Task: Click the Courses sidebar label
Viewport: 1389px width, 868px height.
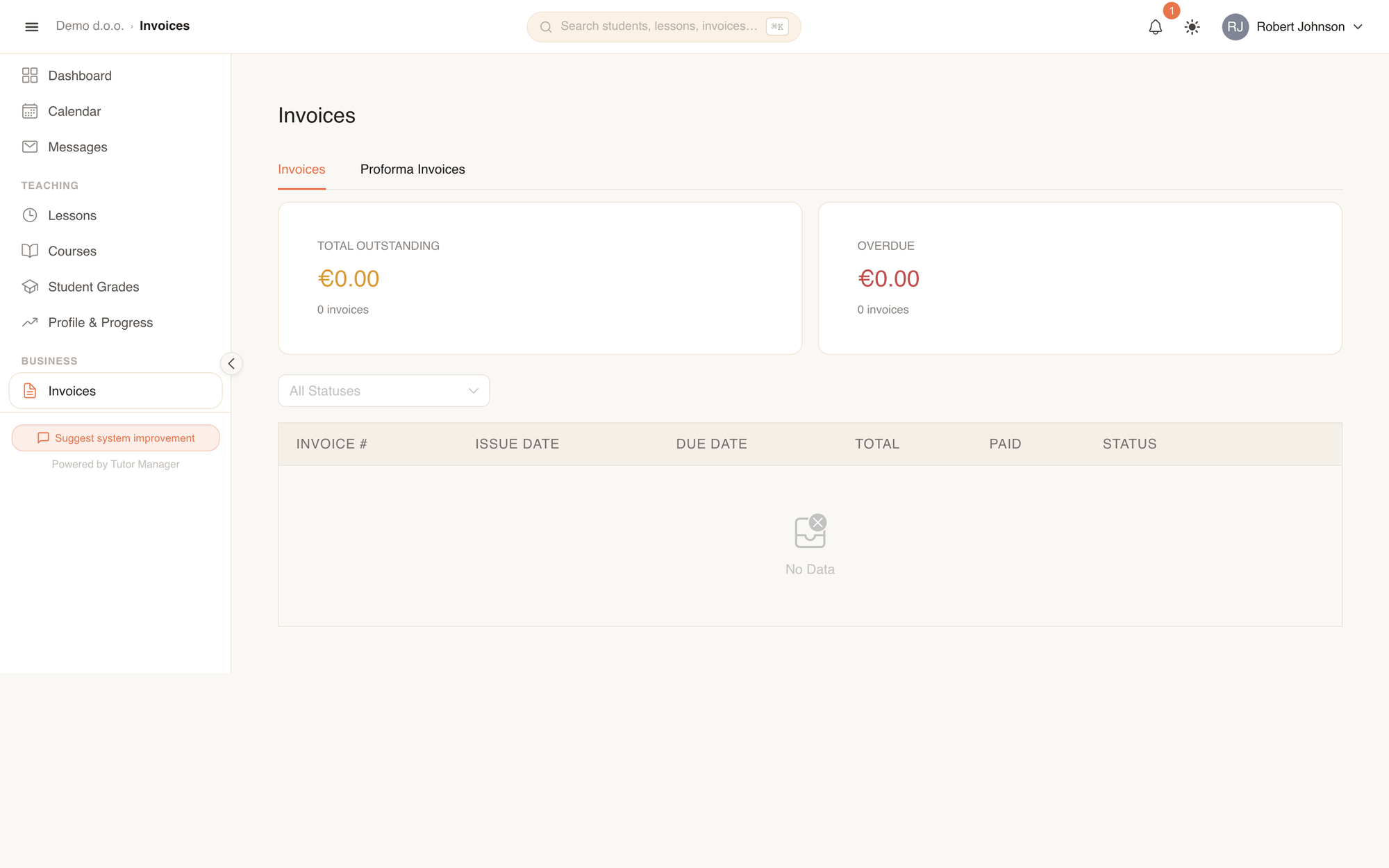Action: [72, 251]
